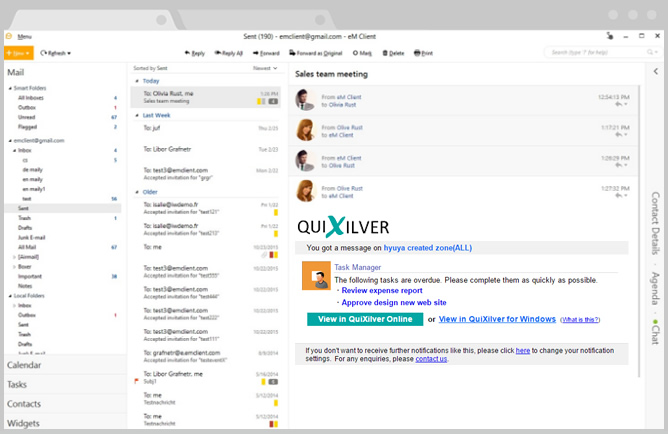The width and height of the screenshot is (668, 434).
Task: Select Unread smart folder
Action: pos(26,117)
